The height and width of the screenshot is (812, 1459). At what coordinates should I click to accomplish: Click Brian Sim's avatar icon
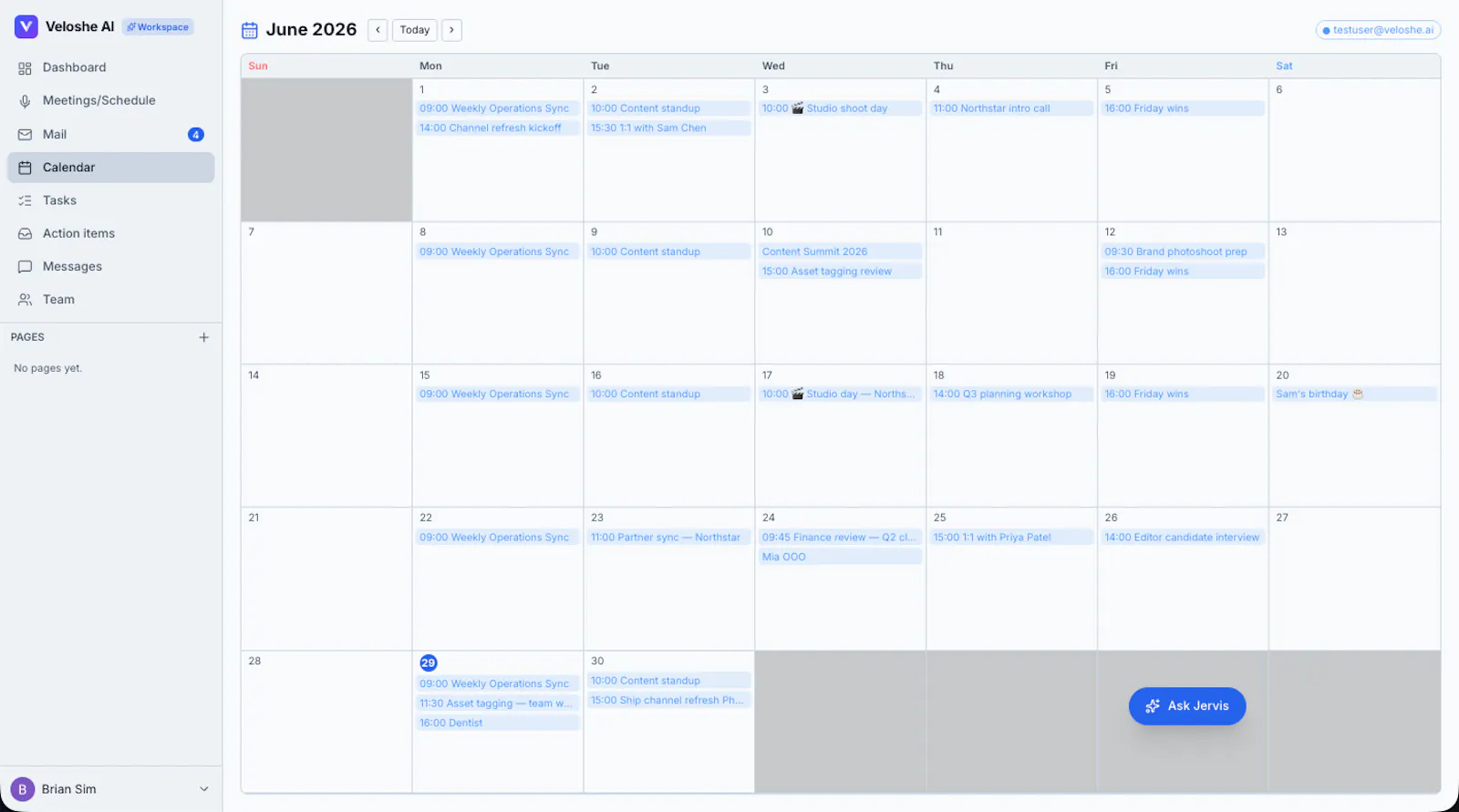click(23, 789)
